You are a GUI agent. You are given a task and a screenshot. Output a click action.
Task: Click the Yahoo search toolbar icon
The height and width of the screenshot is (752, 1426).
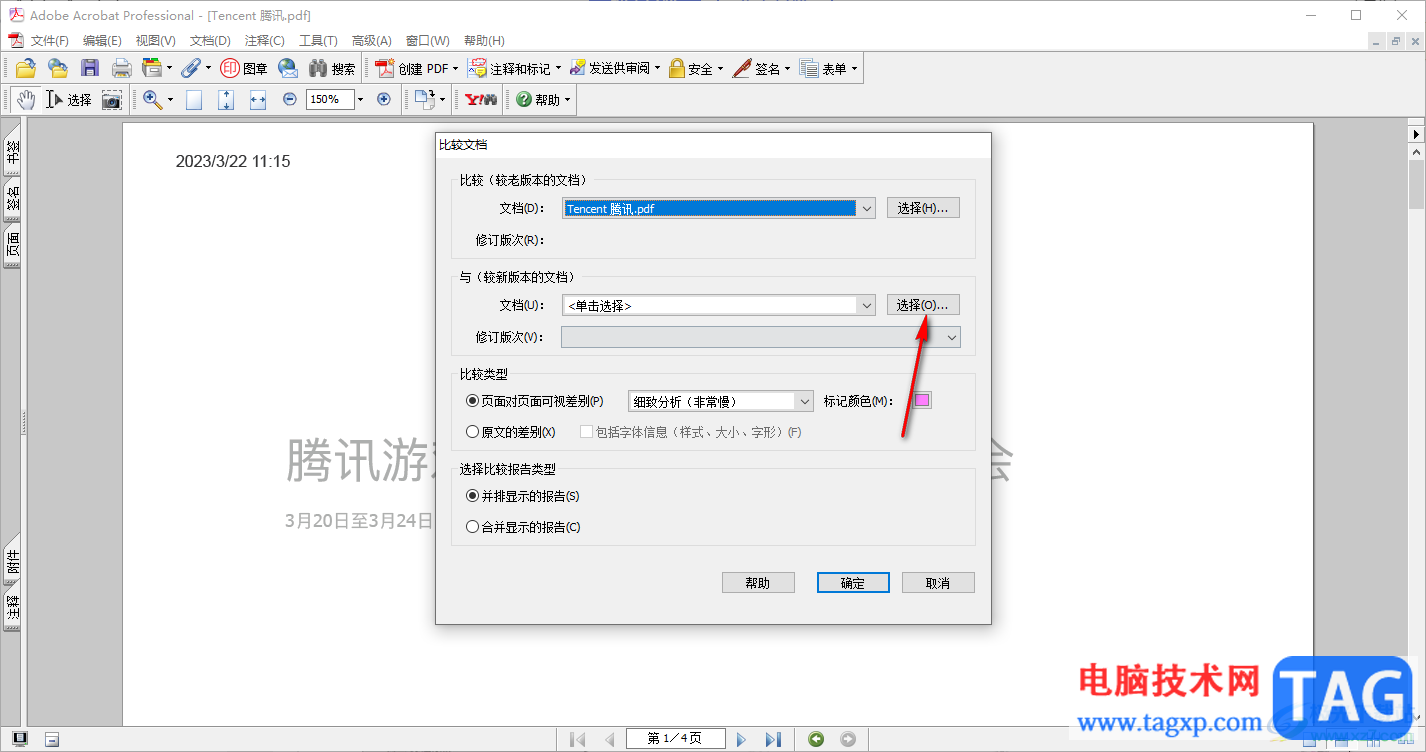[482, 99]
